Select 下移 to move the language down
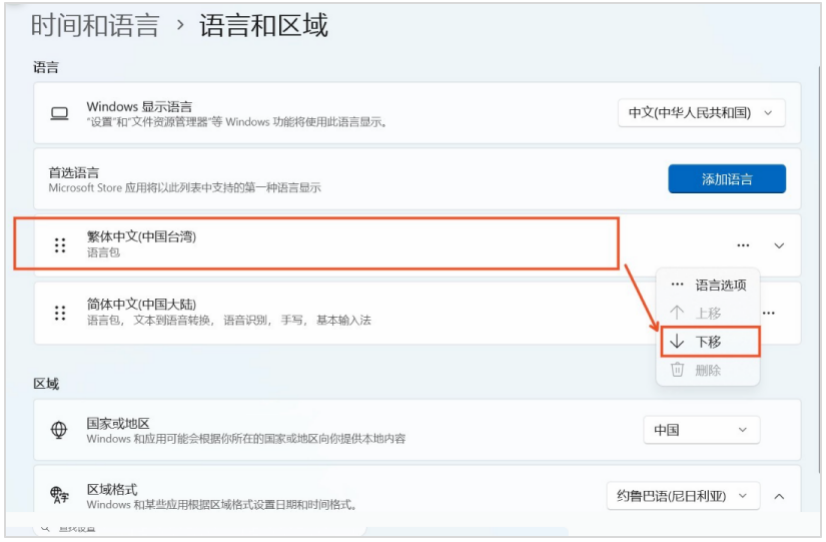This screenshot has width=826, height=542. [x=709, y=342]
